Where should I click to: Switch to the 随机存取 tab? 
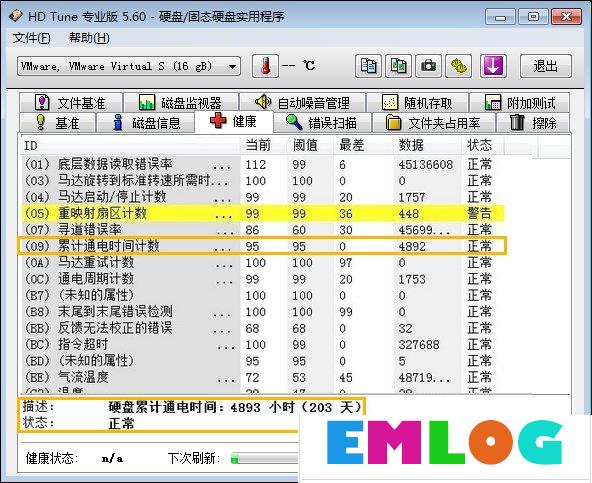click(417, 102)
